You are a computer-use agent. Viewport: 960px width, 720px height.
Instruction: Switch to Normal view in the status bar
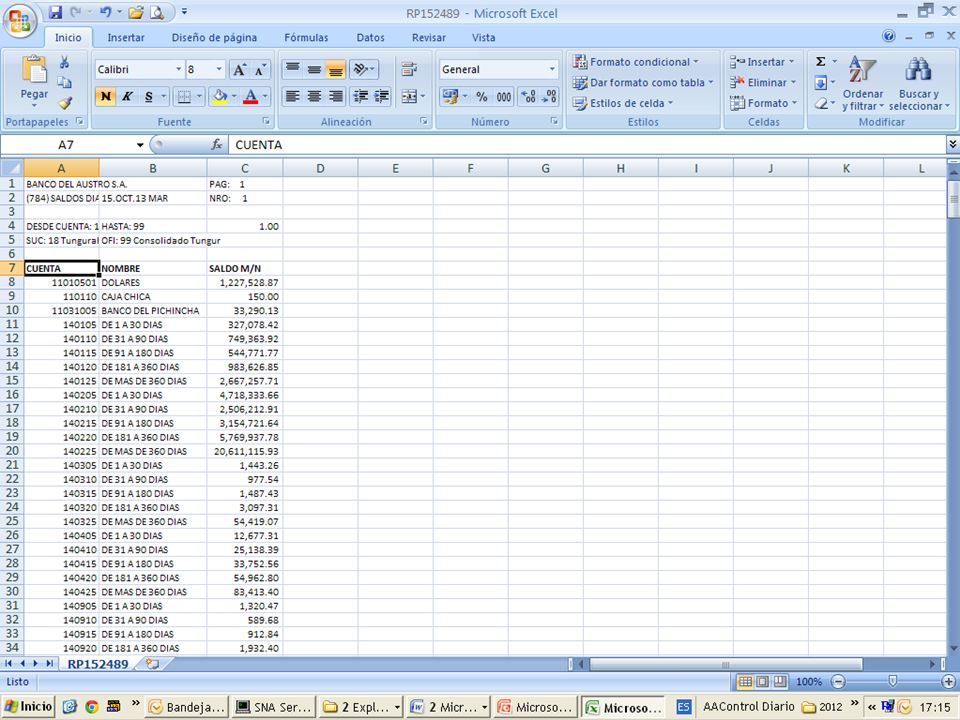coord(745,681)
